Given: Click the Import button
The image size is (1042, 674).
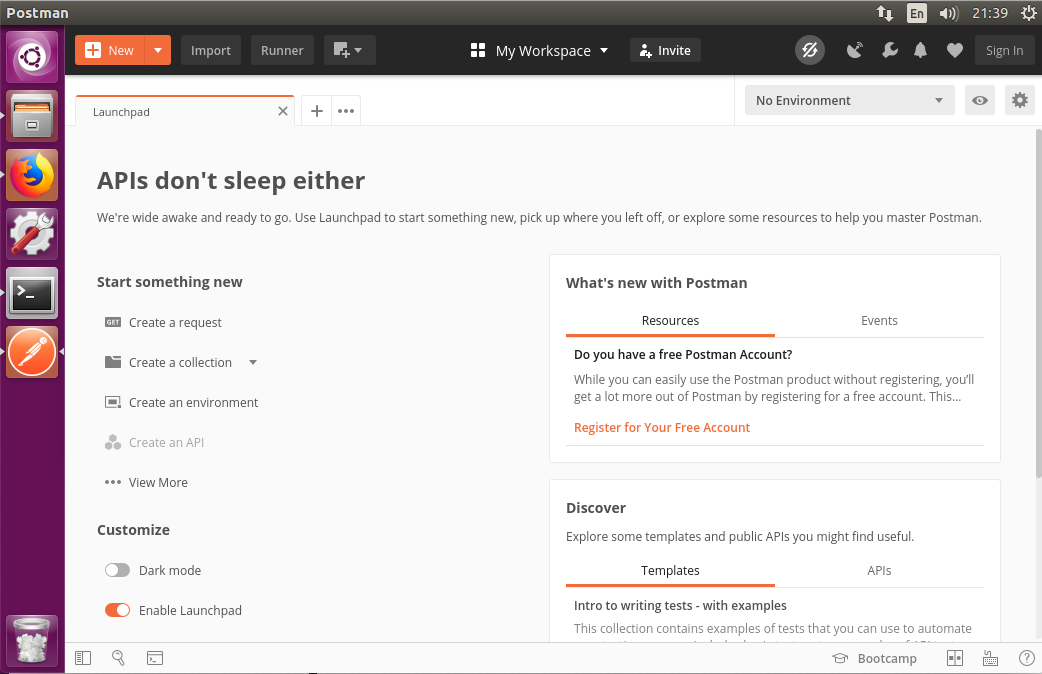Looking at the screenshot, I should pyautogui.click(x=211, y=51).
